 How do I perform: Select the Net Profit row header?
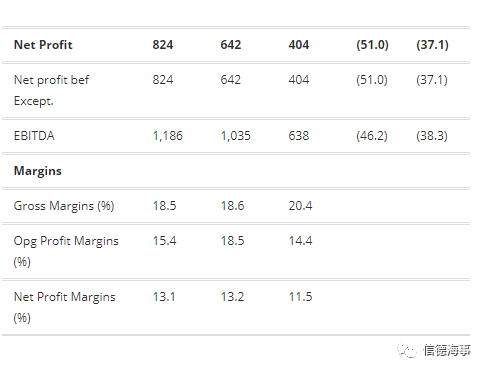click(x=43, y=45)
